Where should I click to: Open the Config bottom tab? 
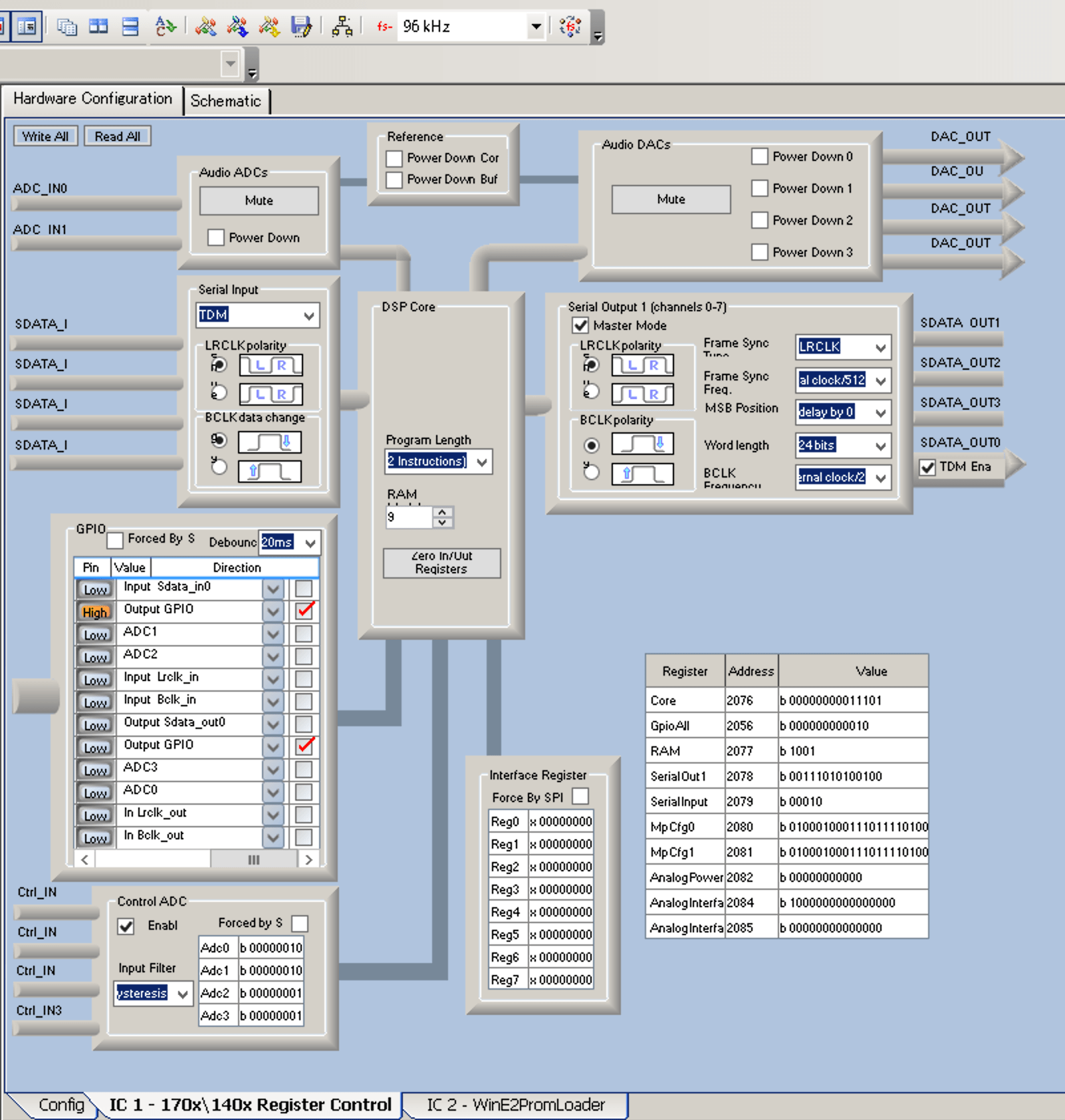tap(60, 1105)
